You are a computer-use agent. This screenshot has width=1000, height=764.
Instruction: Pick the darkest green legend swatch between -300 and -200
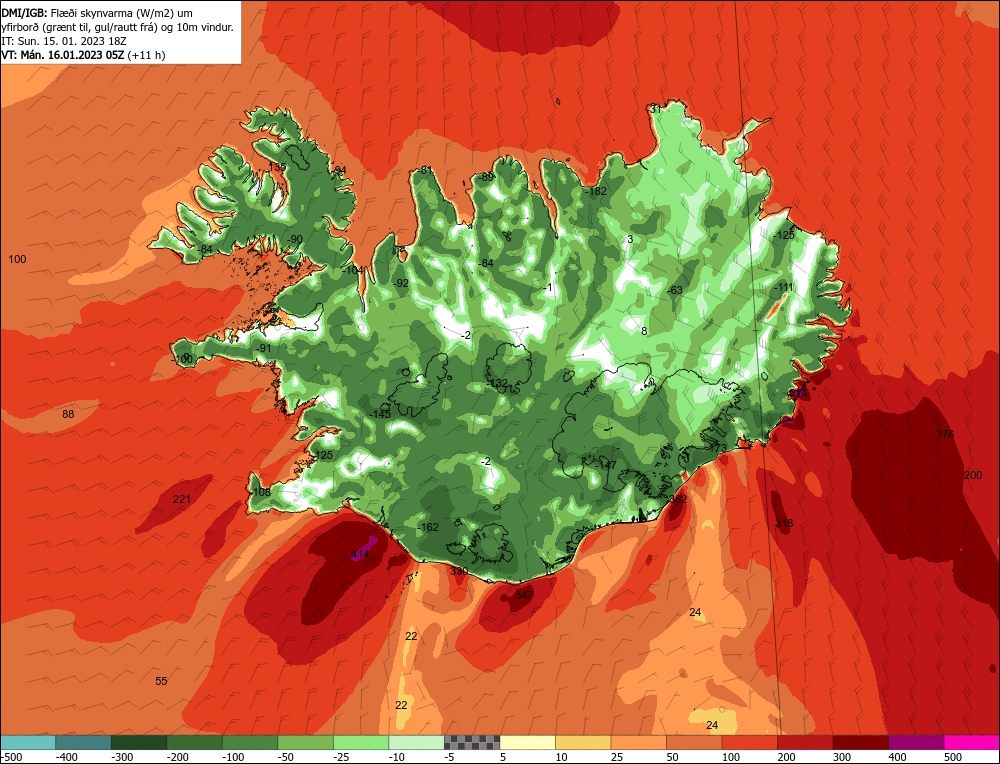coord(139,742)
